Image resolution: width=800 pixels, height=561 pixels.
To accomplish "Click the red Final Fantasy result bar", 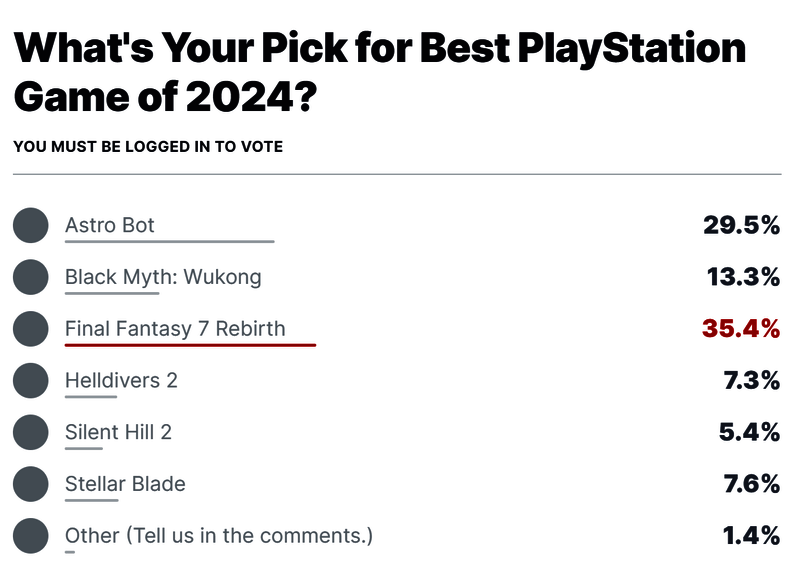I will [x=190, y=344].
